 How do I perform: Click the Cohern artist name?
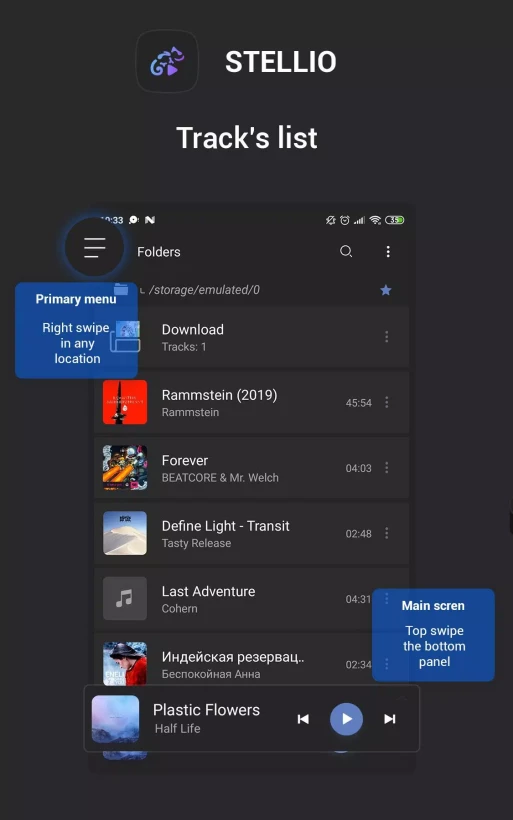179,608
